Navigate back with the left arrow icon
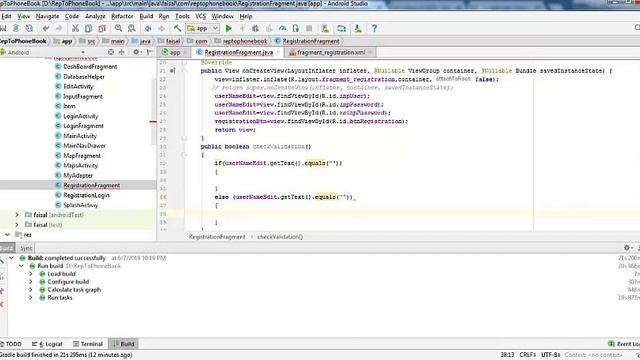Image resolution: width=640 pixels, height=360 pixels. coord(148,29)
